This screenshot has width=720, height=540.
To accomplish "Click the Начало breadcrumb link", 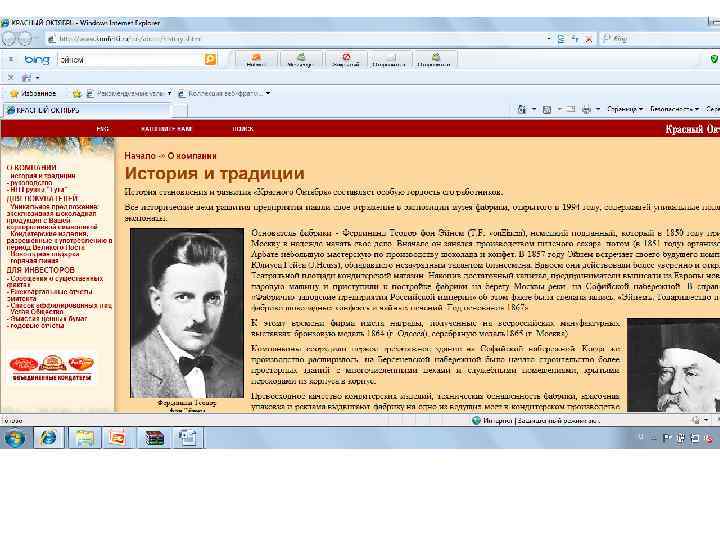I will coord(140,156).
